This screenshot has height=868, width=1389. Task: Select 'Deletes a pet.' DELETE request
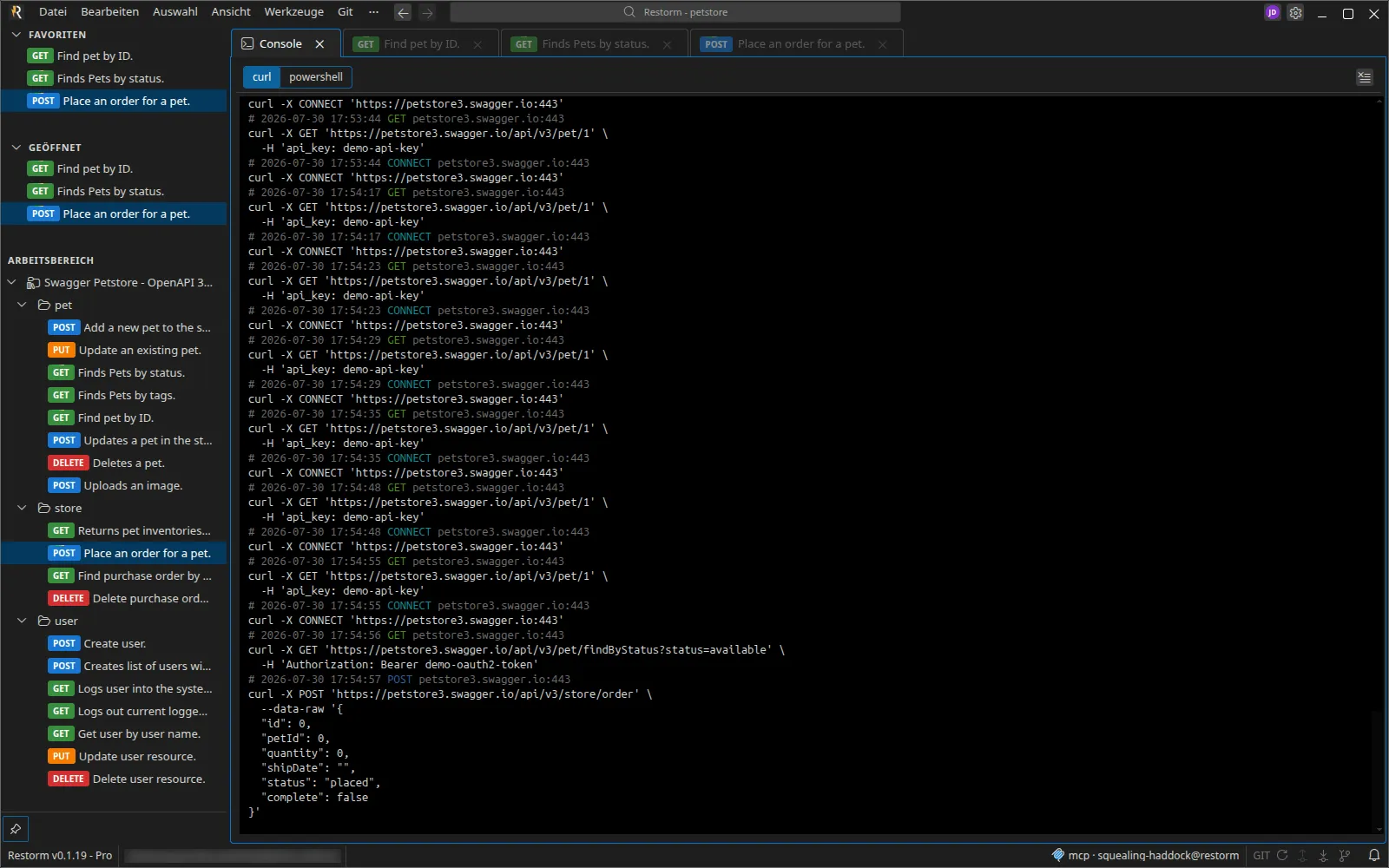[x=114, y=464]
